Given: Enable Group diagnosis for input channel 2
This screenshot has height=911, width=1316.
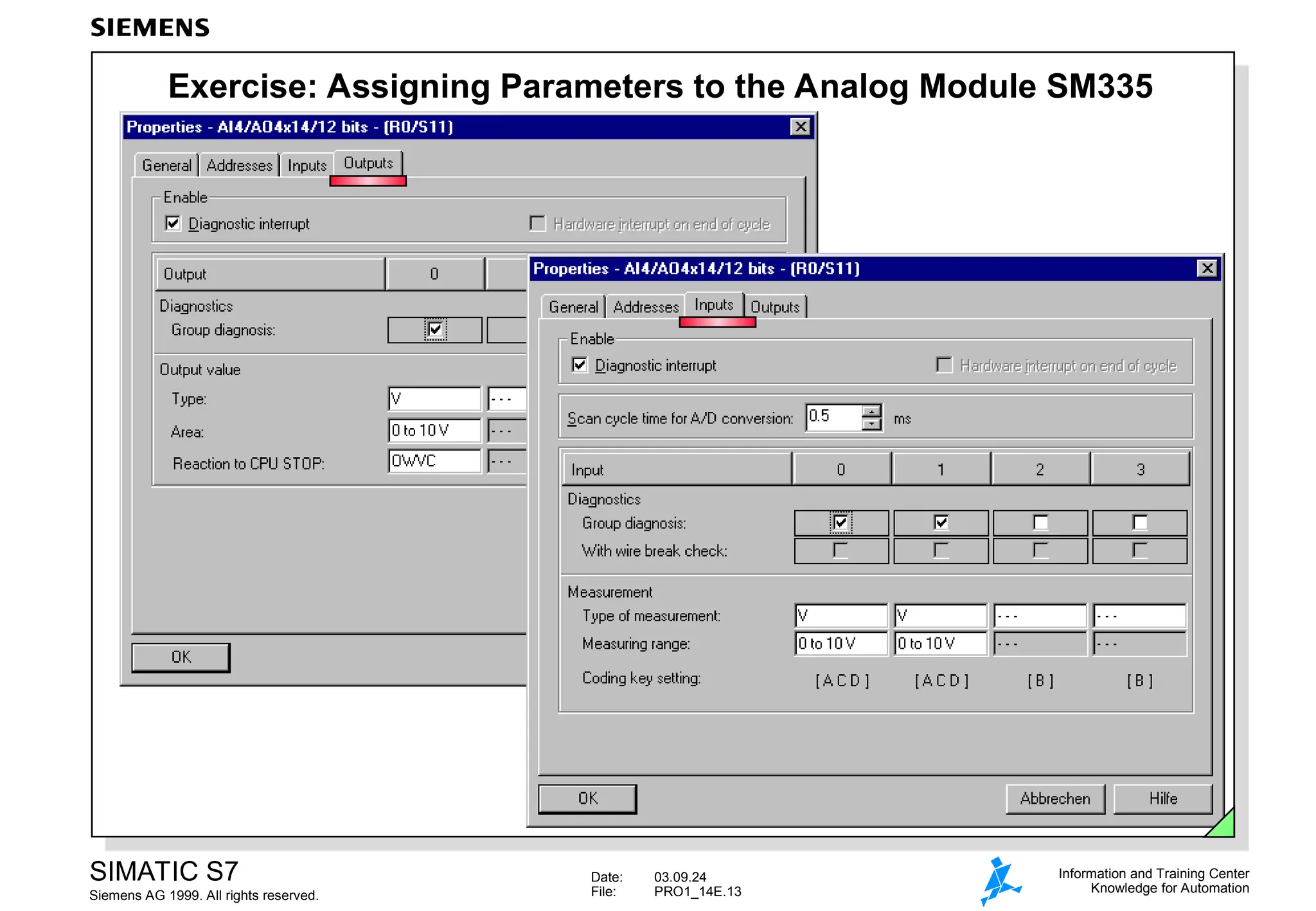Looking at the screenshot, I should tap(1040, 522).
